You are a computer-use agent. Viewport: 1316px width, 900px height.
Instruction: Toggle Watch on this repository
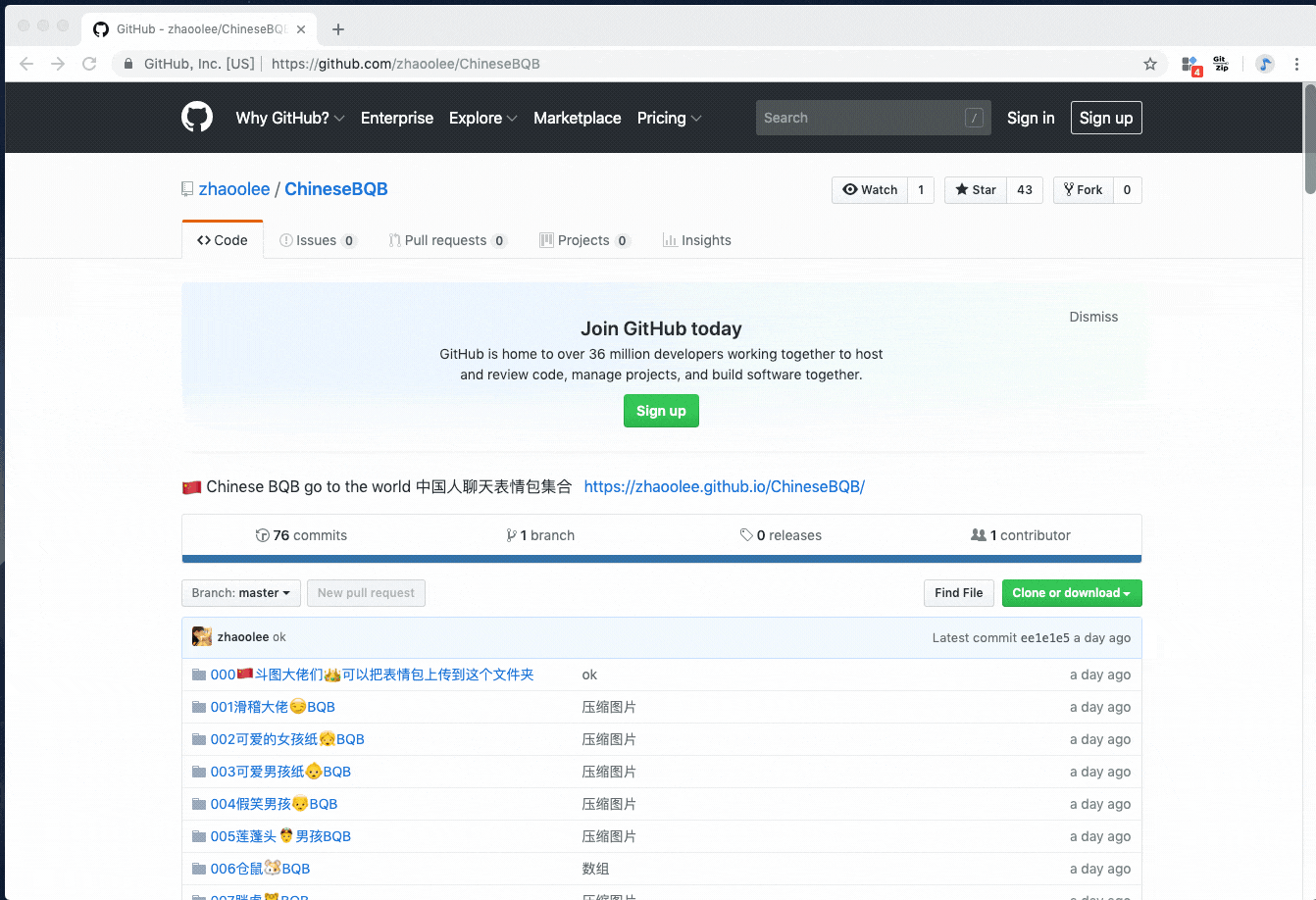(x=870, y=189)
